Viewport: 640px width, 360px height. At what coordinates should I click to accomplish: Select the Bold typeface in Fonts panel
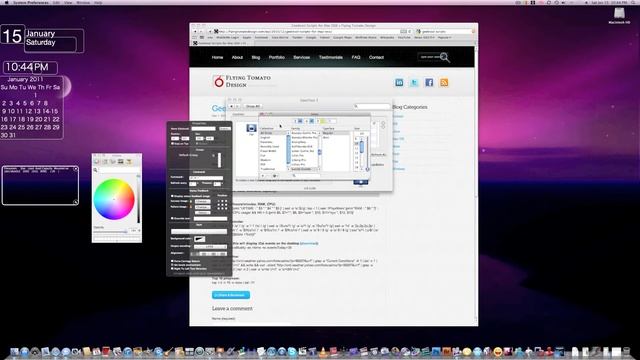point(326,138)
